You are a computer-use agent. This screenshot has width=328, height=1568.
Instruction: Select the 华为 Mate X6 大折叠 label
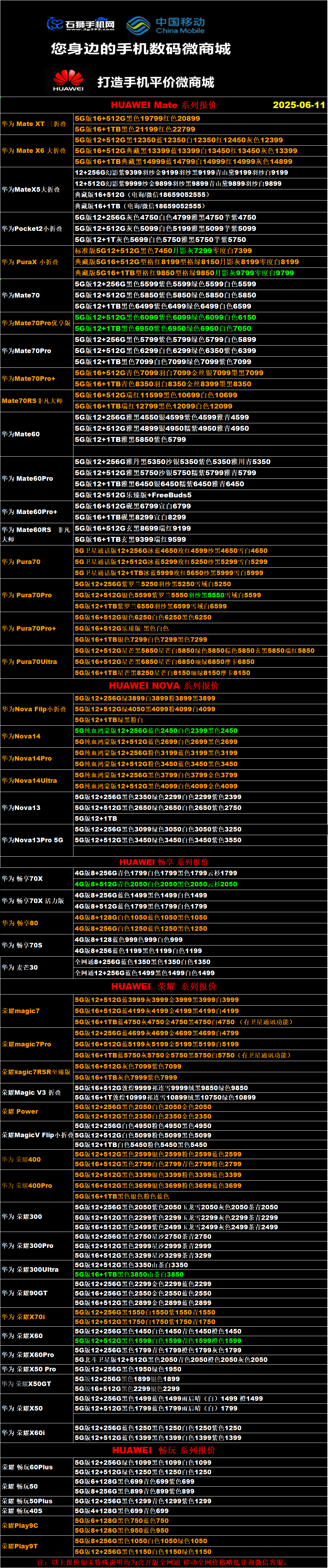coord(34,150)
